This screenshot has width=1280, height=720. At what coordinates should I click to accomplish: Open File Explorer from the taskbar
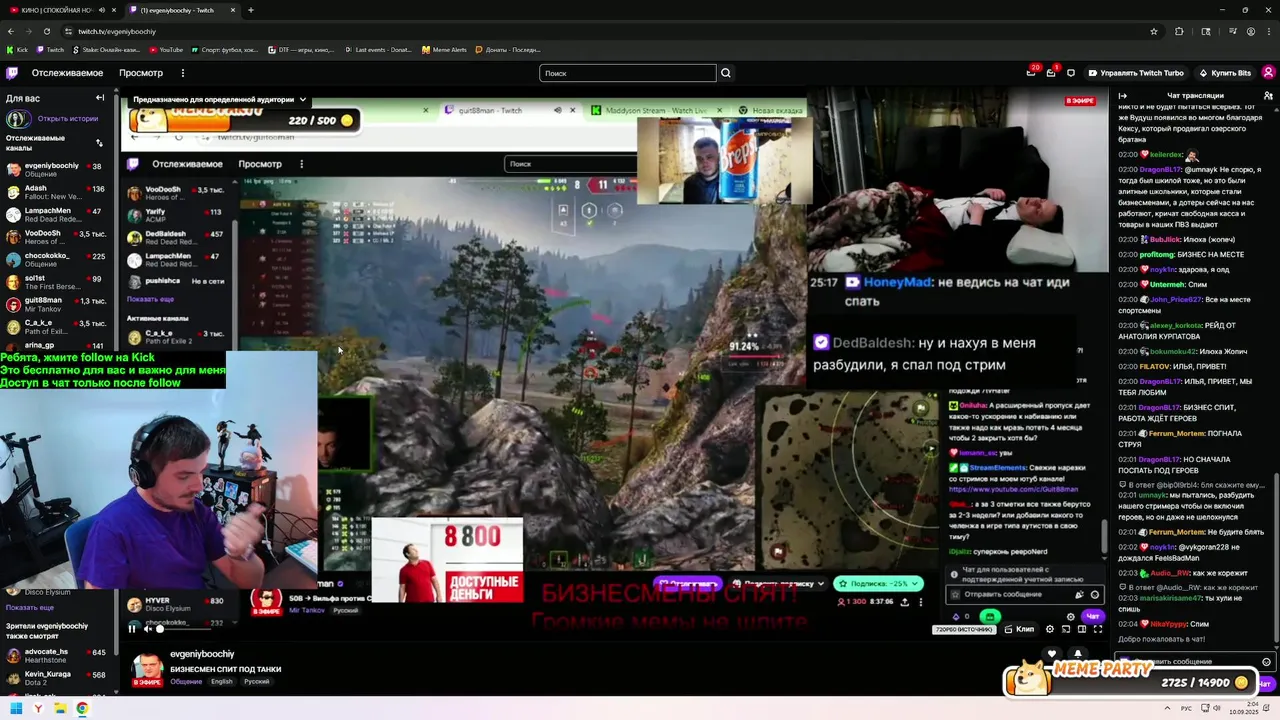(60, 709)
